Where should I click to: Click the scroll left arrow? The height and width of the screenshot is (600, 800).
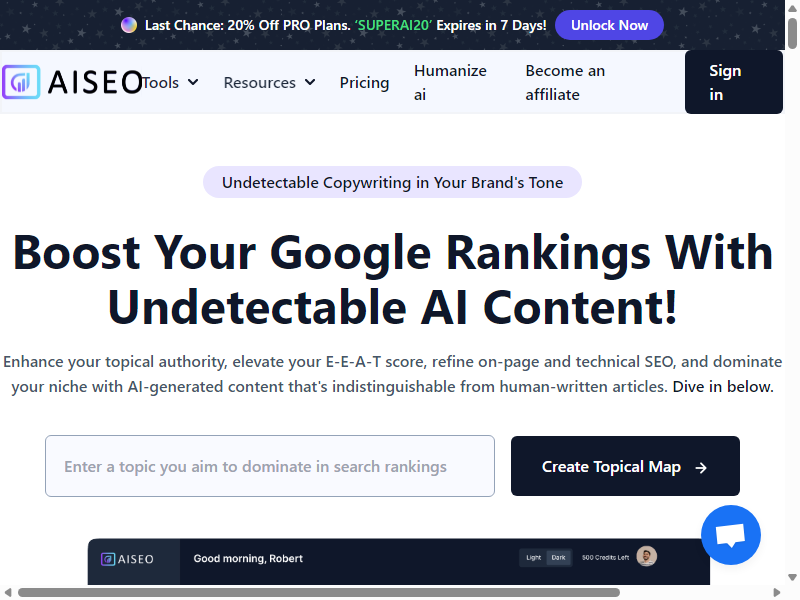click(8, 592)
